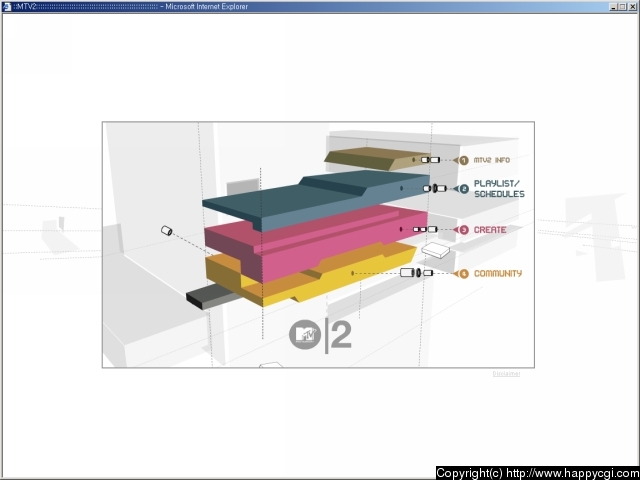
Task: Maximize the Internet Explorer window
Action: (x=622, y=7)
